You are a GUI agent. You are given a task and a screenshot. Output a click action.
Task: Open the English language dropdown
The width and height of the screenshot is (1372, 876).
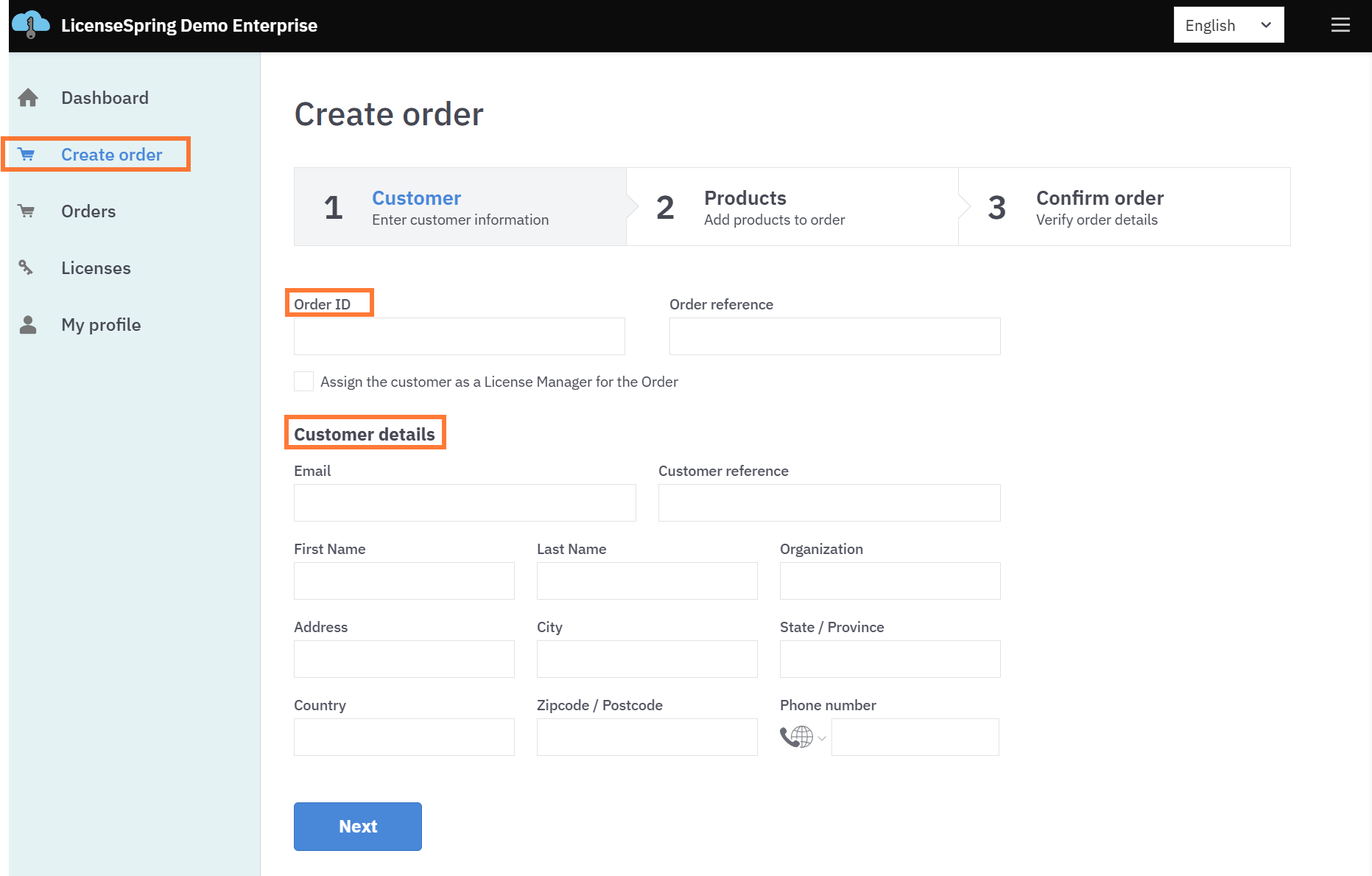pos(1228,25)
